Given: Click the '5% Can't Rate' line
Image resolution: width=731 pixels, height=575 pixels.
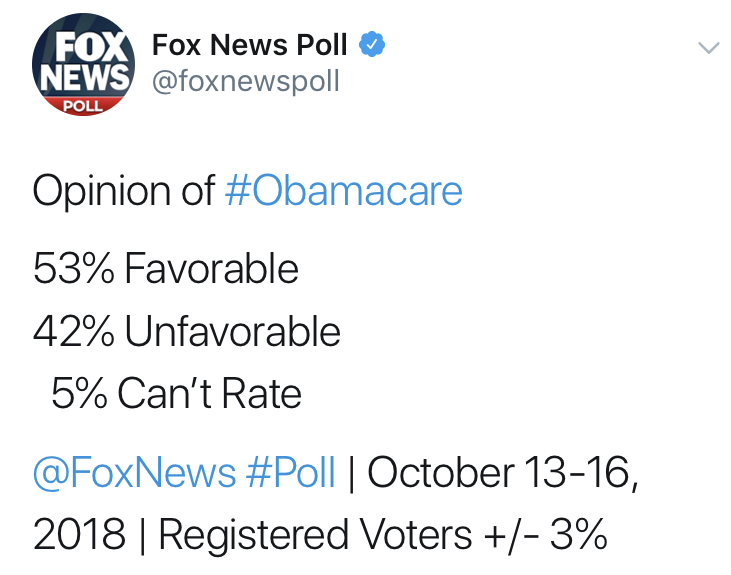Looking at the screenshot, I should 176,393.
